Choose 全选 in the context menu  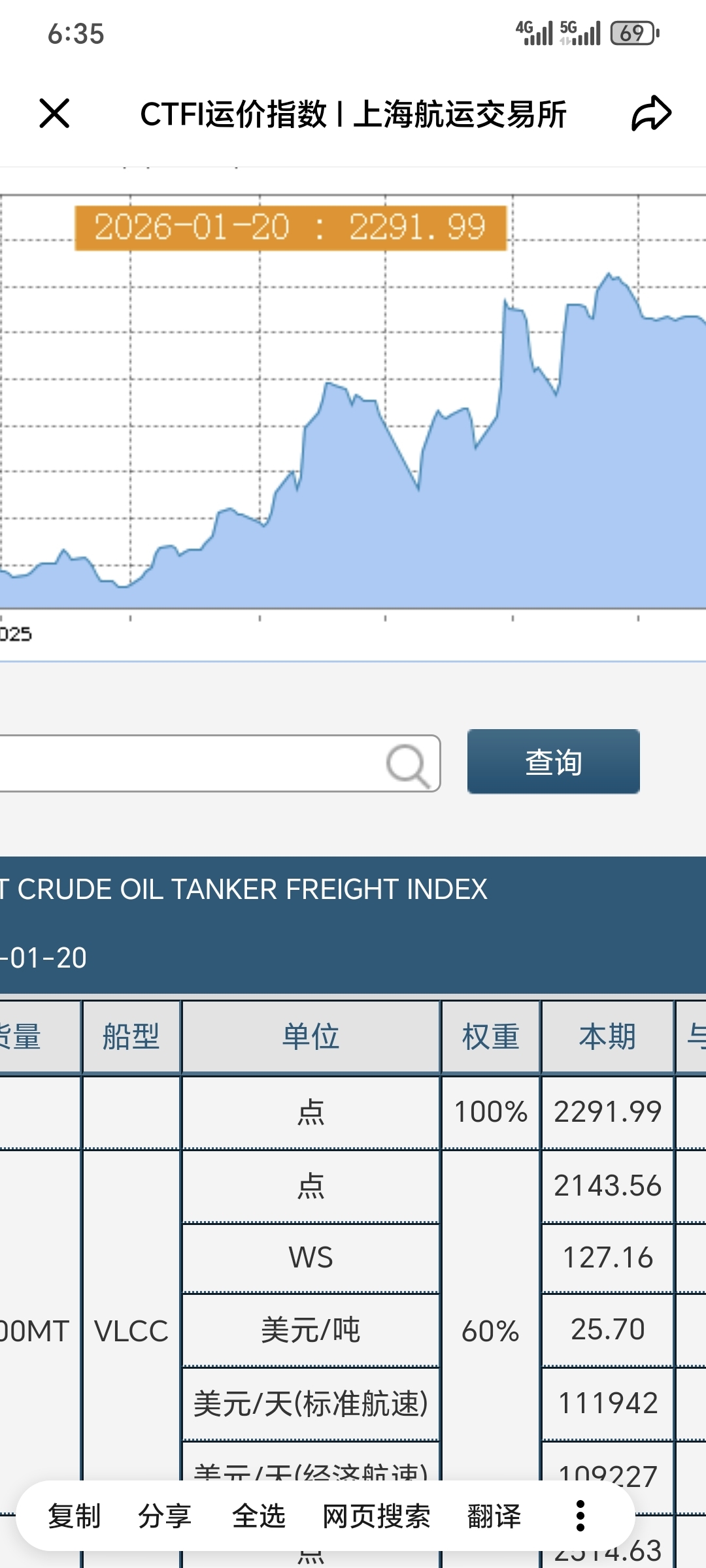click(x=258, y=1516)
